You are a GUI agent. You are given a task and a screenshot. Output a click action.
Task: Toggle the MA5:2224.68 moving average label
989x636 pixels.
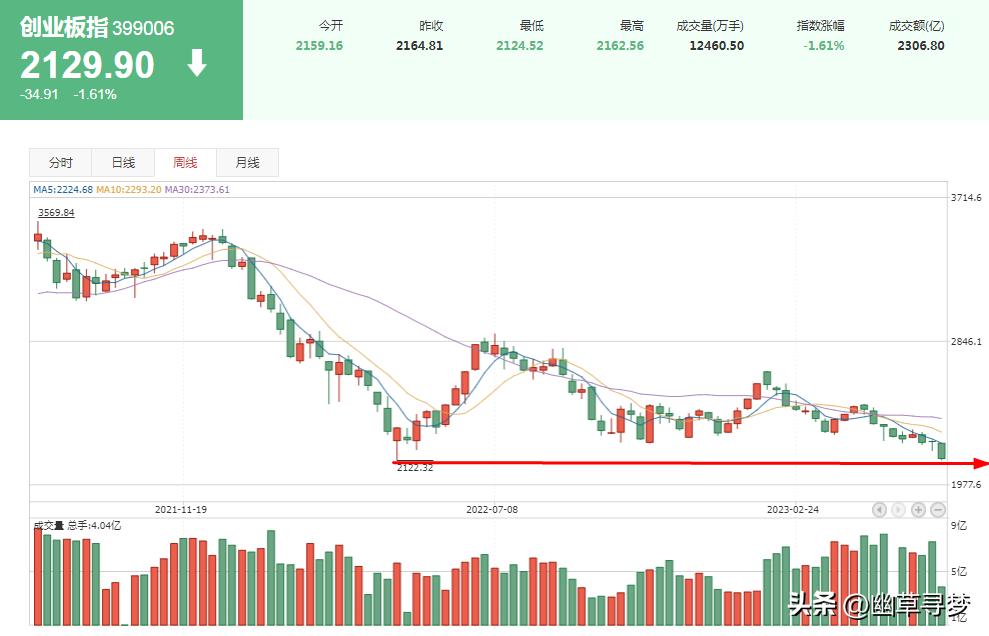click(x=63, y=189)
